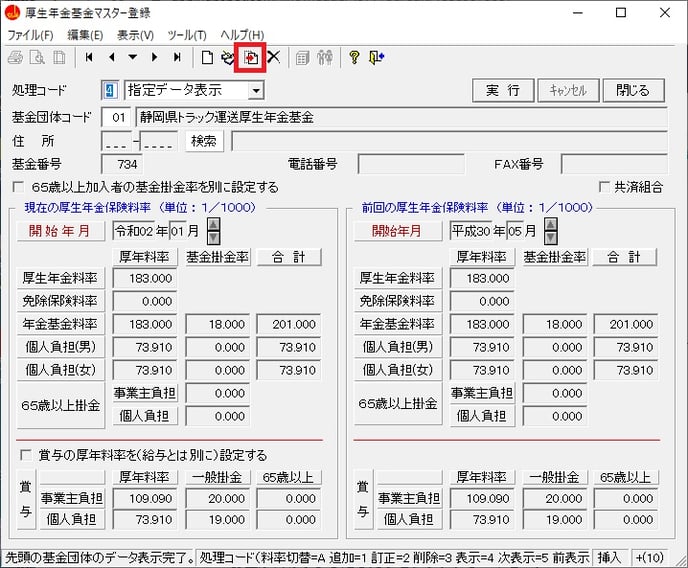Go to next record arrow
The height and width of the screenshot is (568, 688).
[154, 57]
